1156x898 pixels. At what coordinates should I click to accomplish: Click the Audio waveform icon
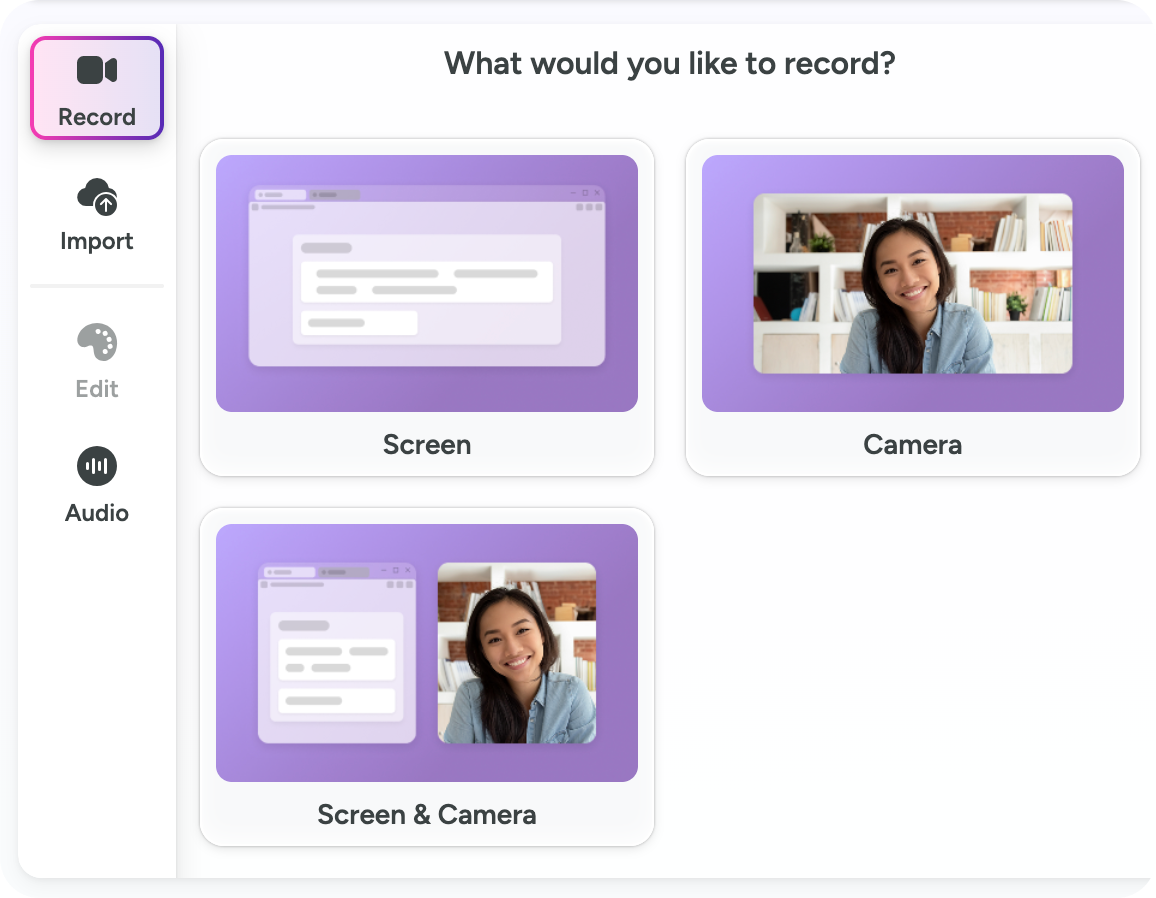[97, 466]
